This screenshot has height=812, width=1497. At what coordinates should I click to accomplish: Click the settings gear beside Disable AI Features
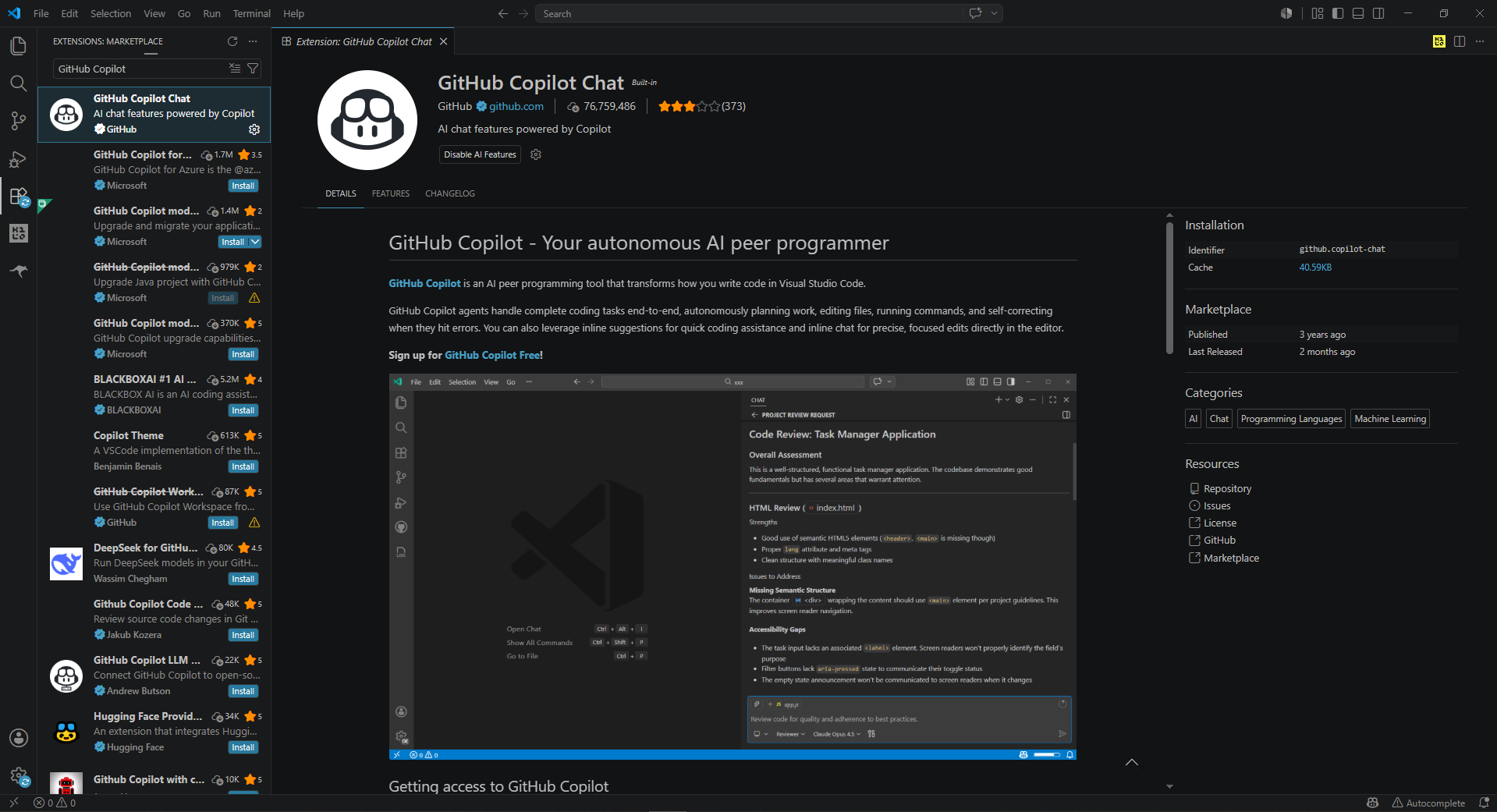pos(536,154)
